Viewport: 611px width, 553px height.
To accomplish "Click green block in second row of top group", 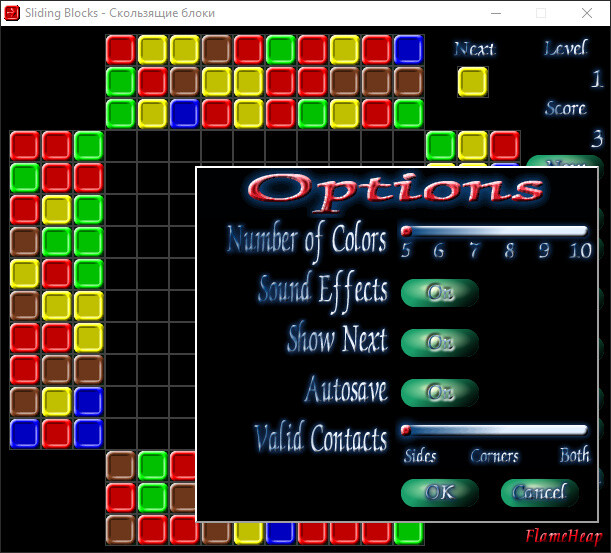I will pyautogui.click(x=120, y=82).
